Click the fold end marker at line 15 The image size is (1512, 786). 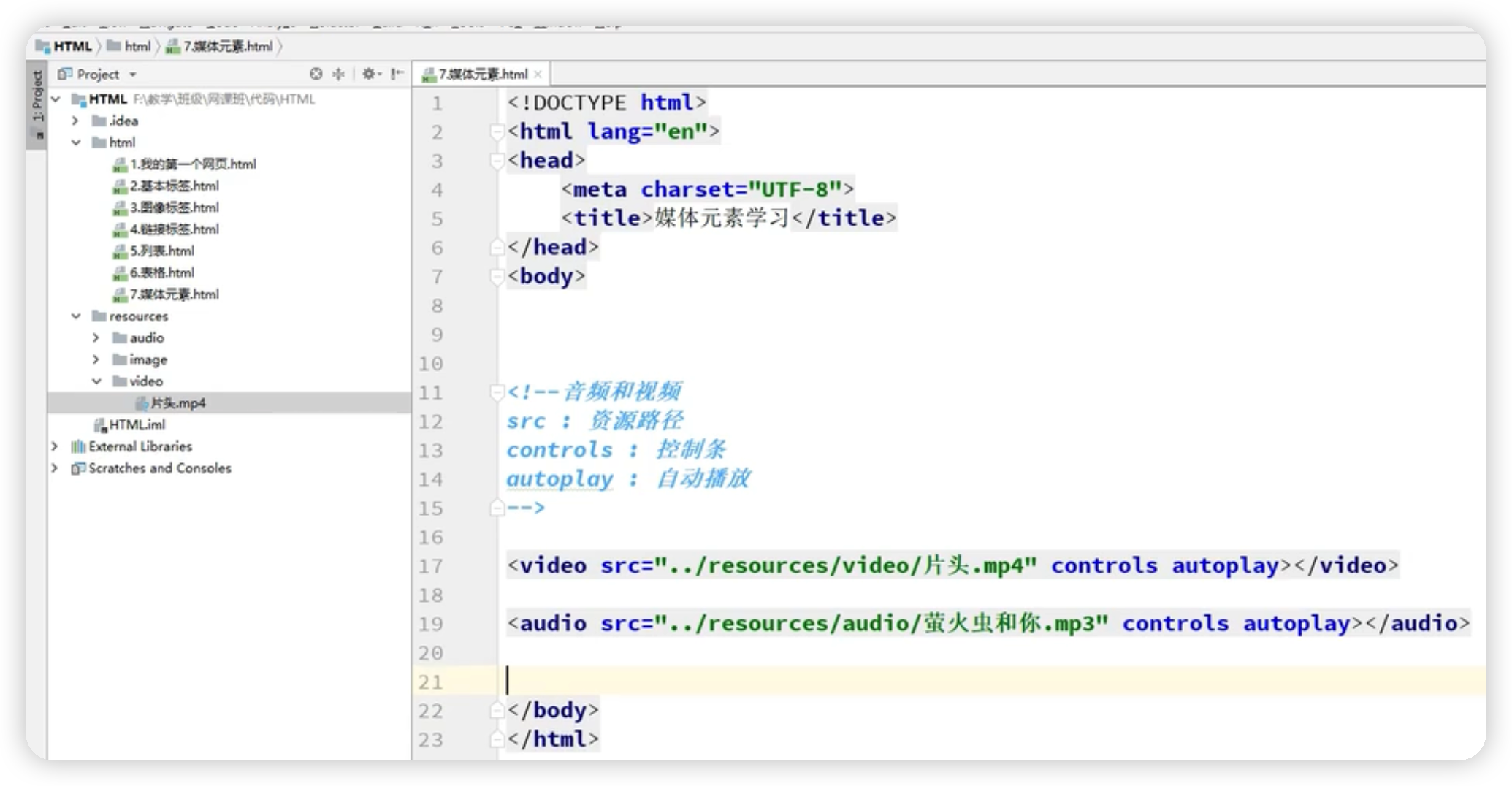[497, 508]
